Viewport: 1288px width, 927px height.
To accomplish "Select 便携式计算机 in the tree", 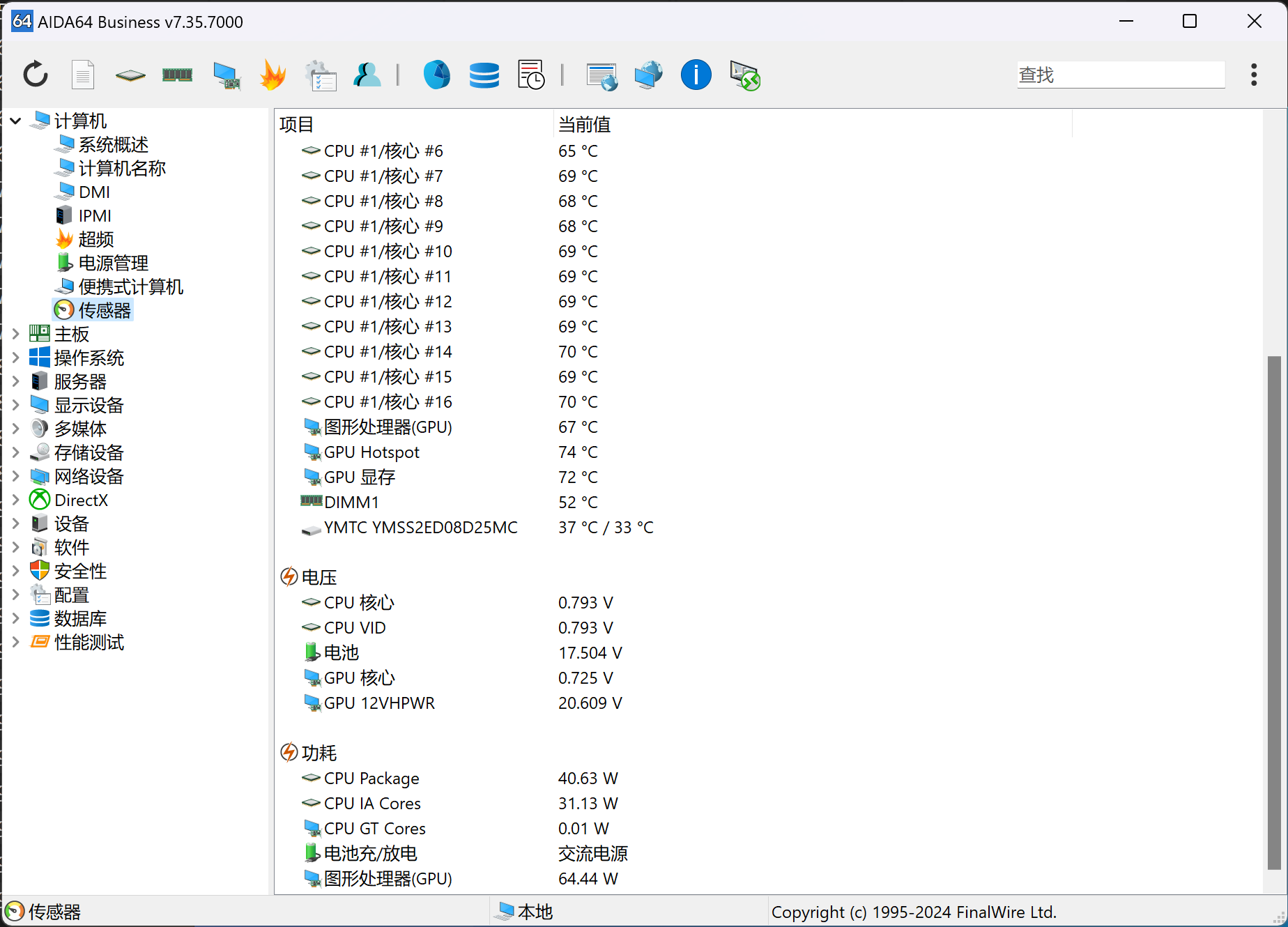I will [130, 286].
